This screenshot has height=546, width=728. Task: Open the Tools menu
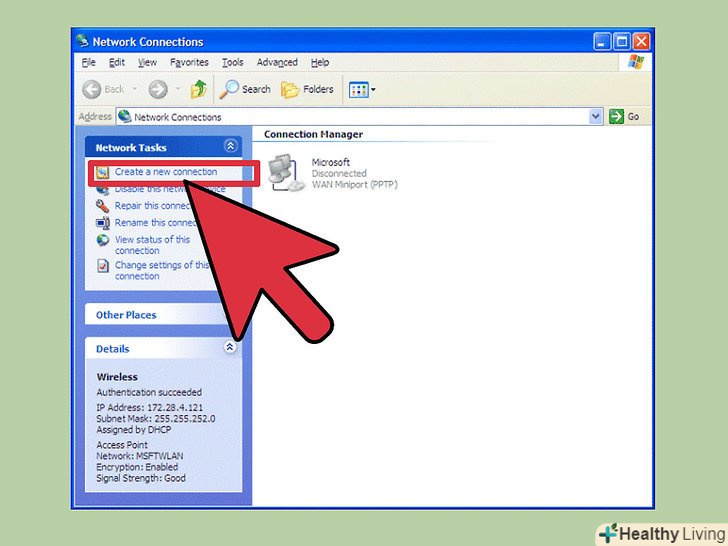coord(232,62)
